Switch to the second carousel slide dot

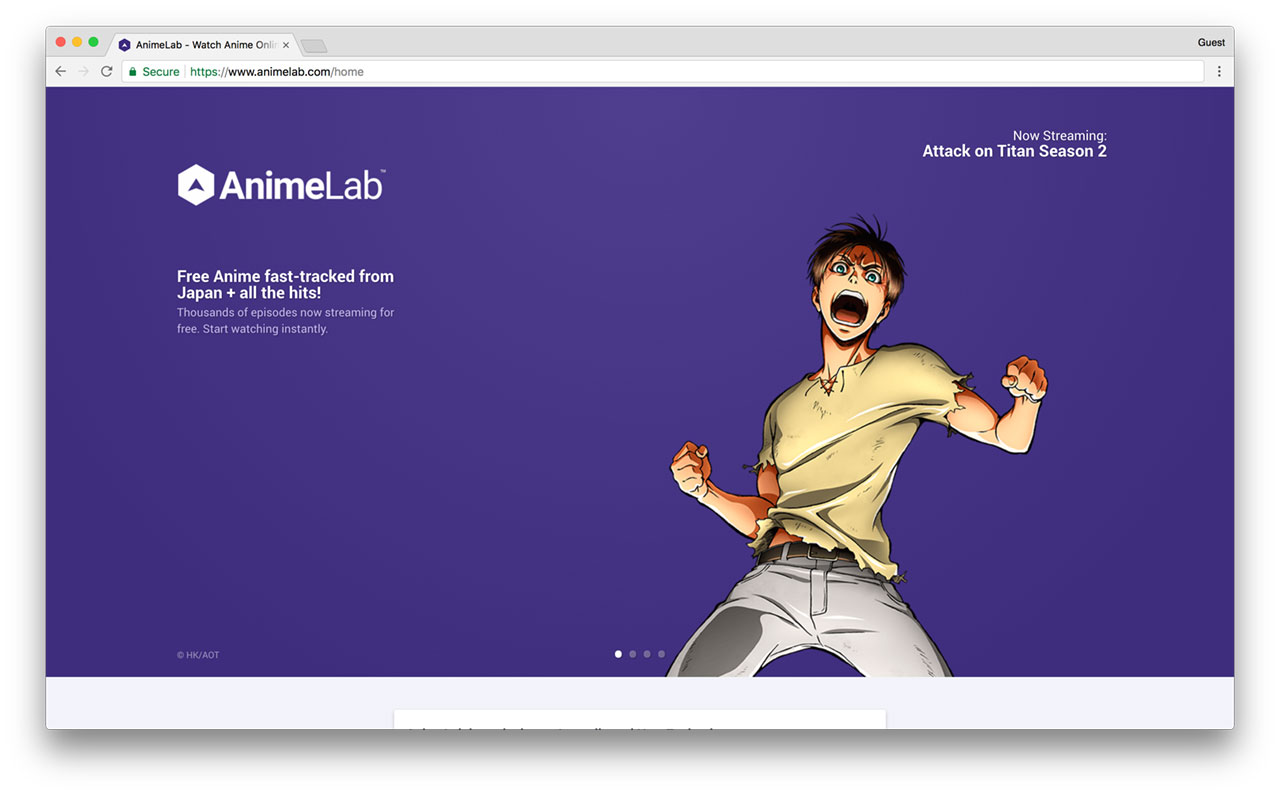click(x=632, y=654)
